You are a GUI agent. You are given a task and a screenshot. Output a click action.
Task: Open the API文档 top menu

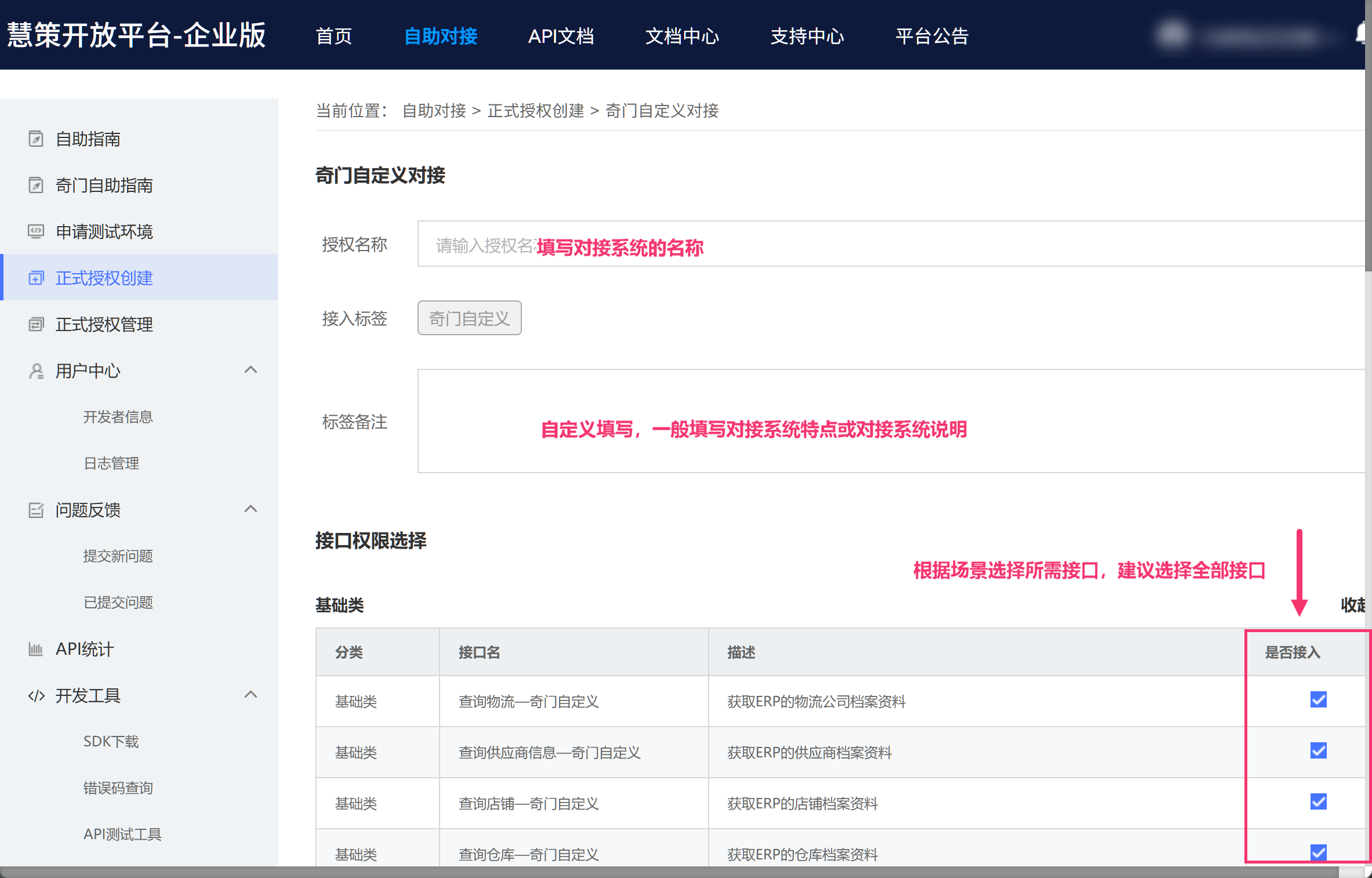click(x=561, y=36)
